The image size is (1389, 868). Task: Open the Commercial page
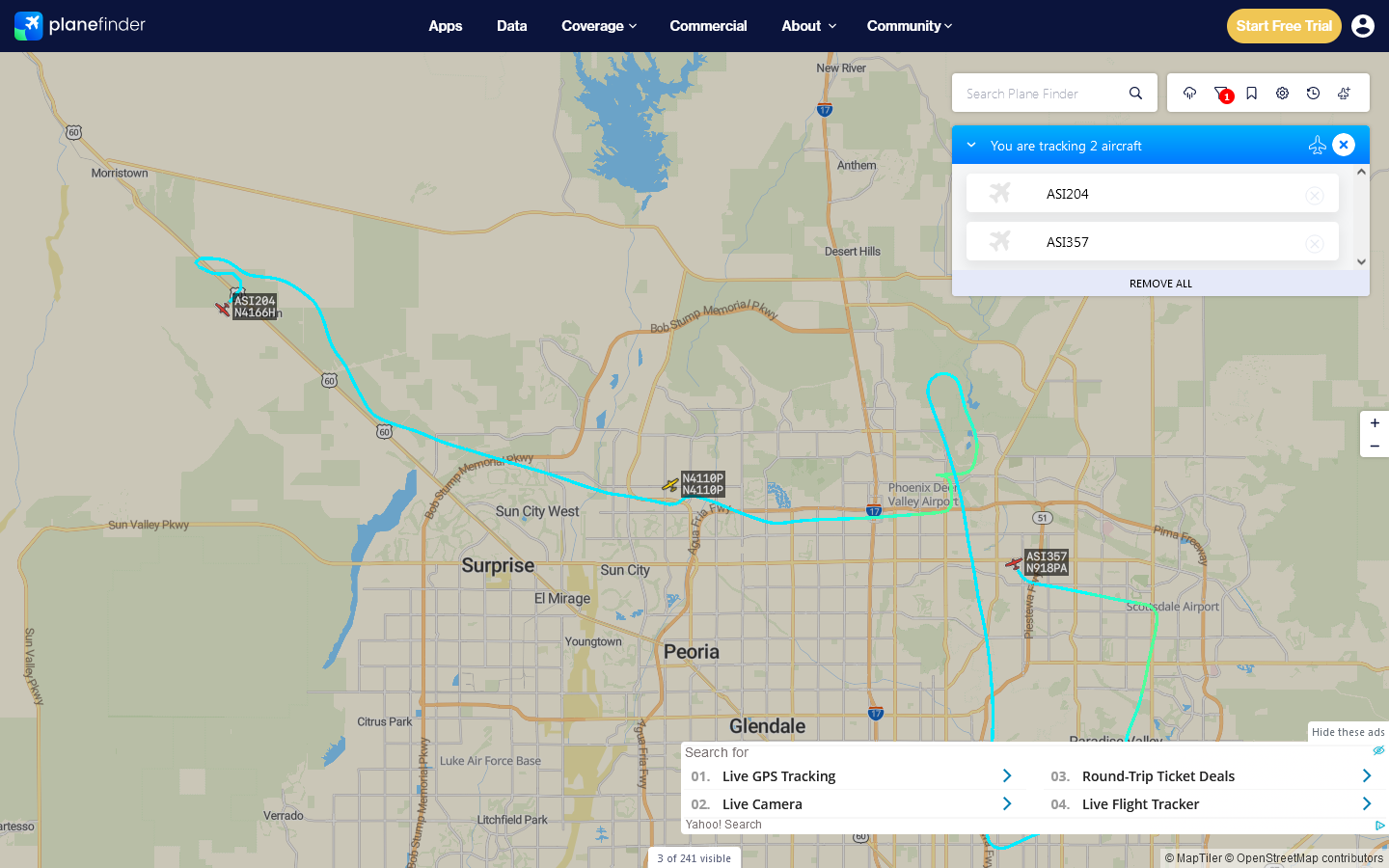708,26
